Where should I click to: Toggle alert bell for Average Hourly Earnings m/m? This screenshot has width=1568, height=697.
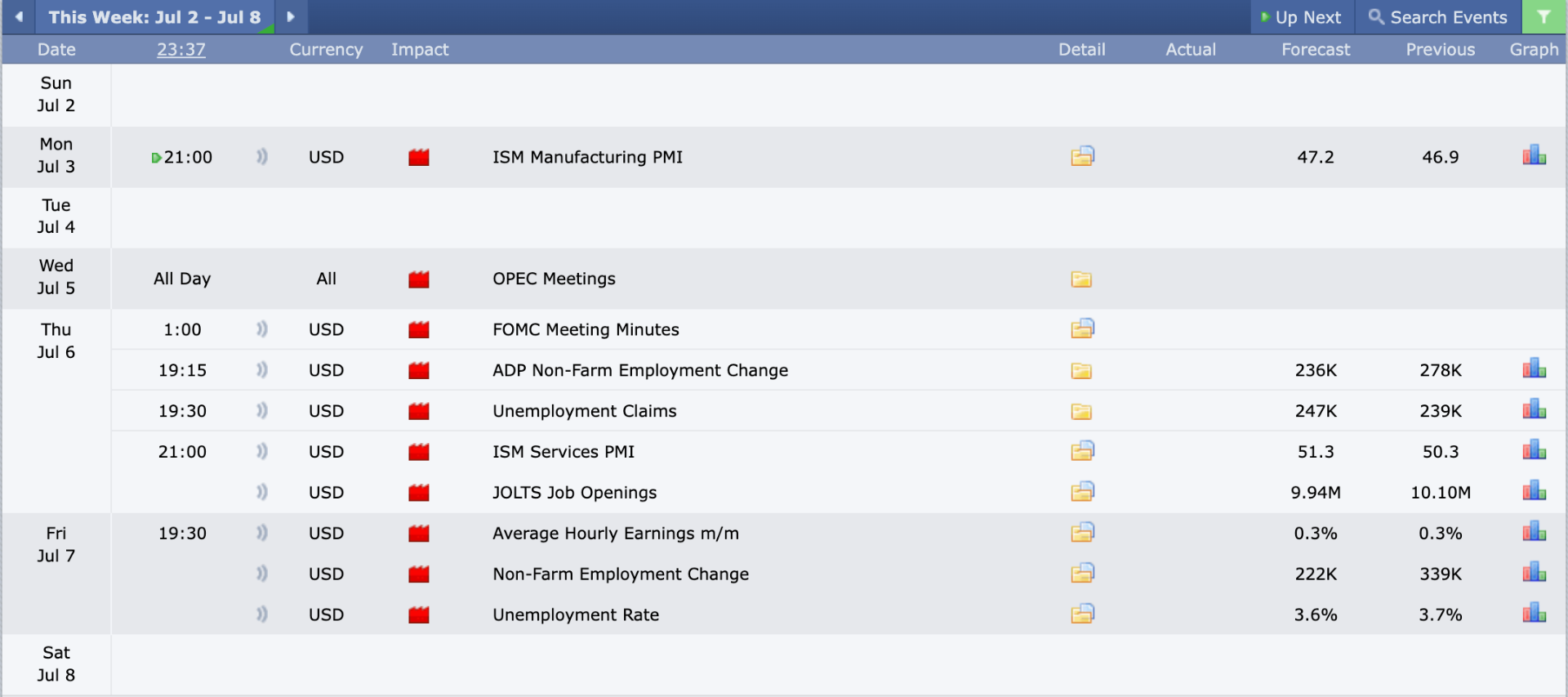[262, 533]
